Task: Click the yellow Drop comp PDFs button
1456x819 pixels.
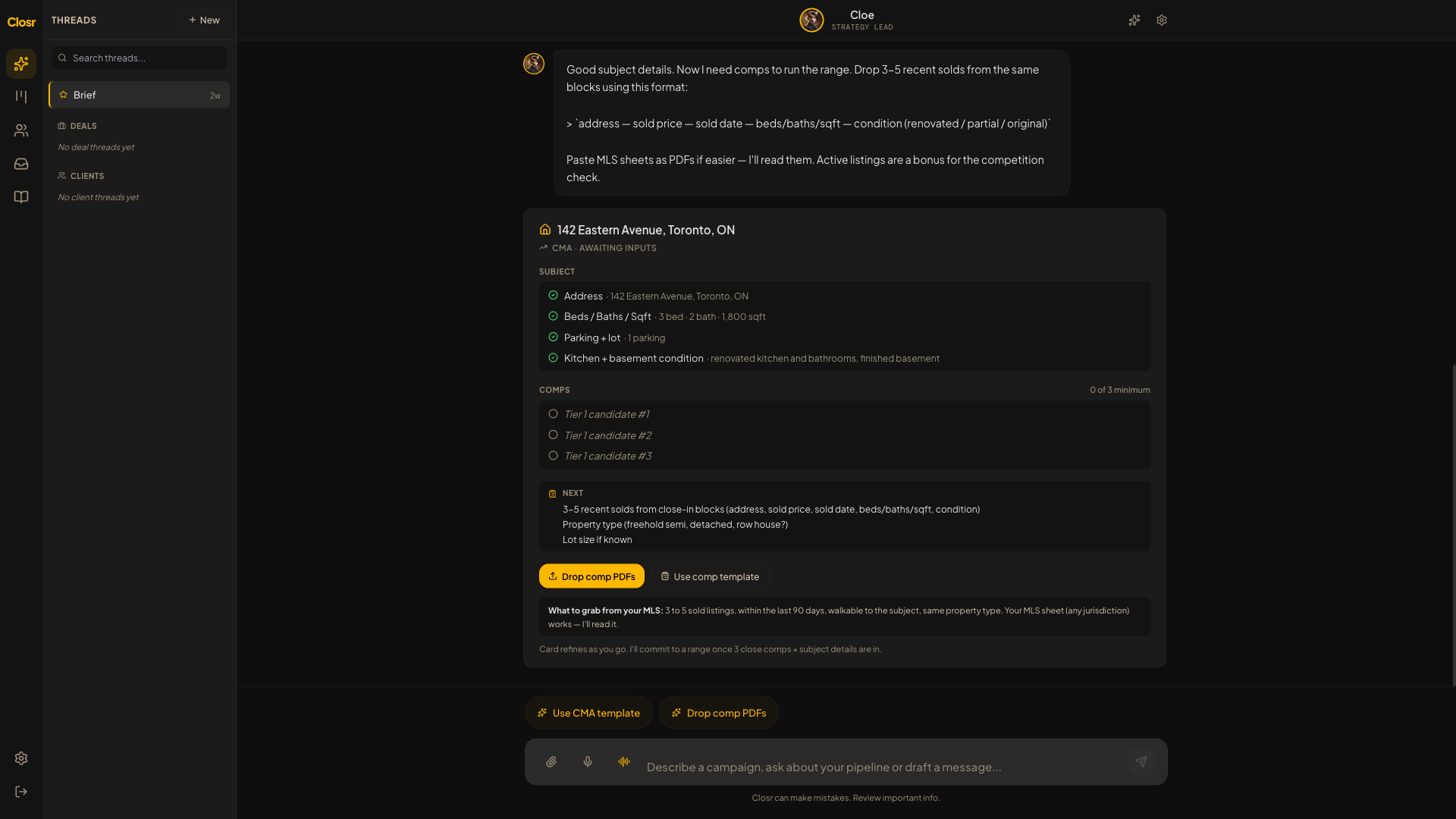Action: coord(591,576)
